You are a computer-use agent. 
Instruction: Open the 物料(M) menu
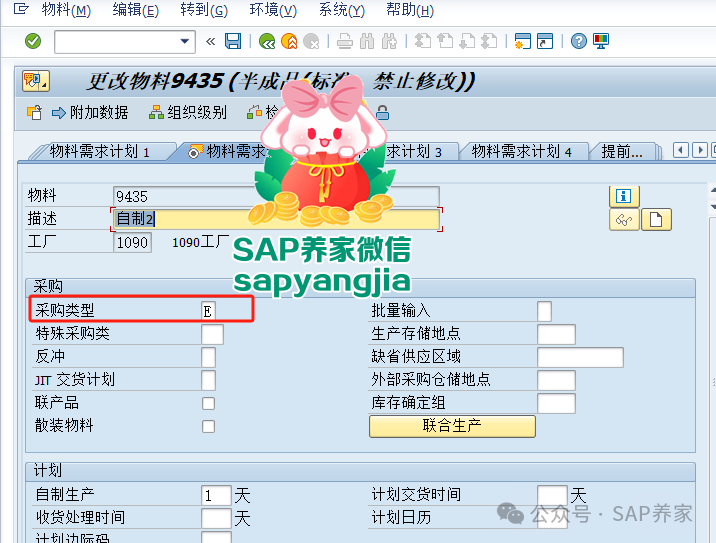point(66,10)
